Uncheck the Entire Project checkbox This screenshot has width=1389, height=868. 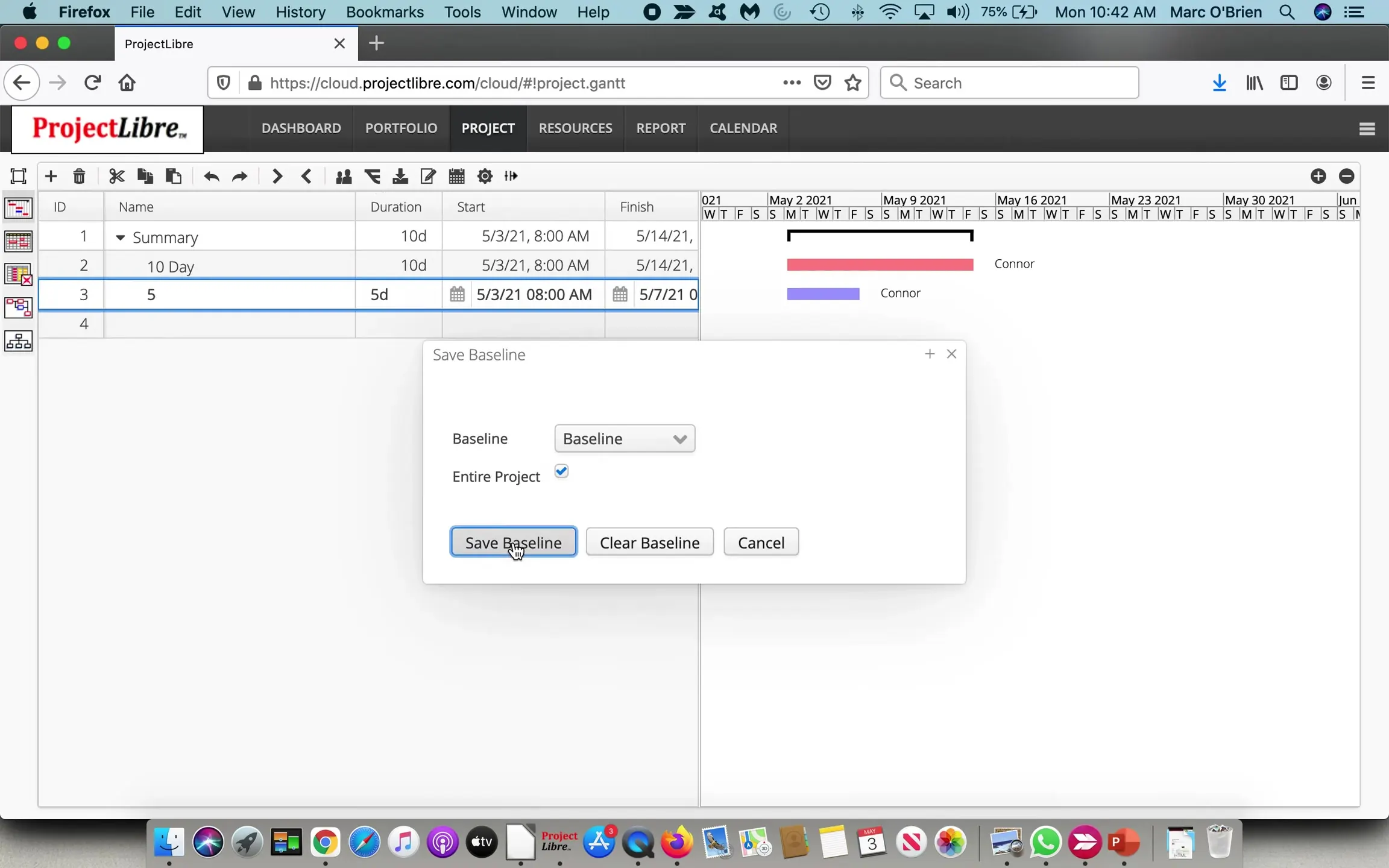561,471
